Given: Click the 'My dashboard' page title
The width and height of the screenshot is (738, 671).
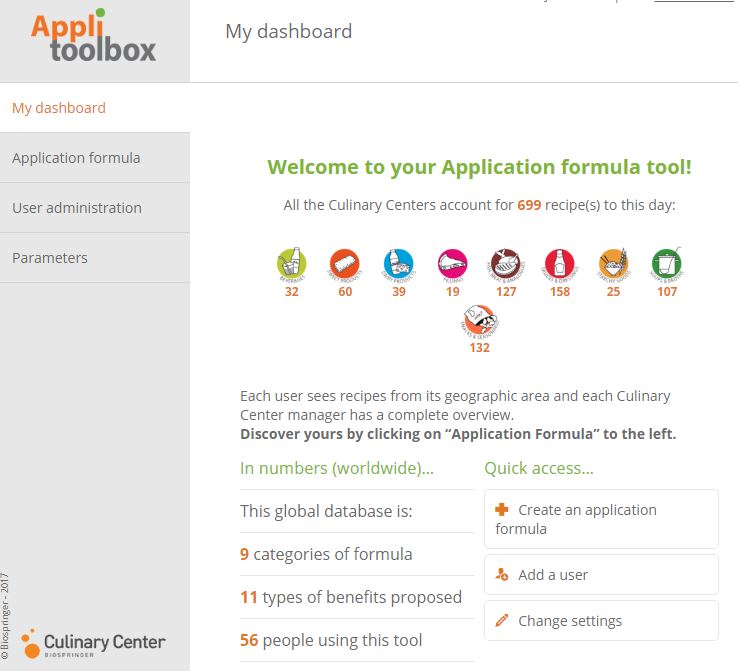Looking at the screenshot, I should click(289, 32).
